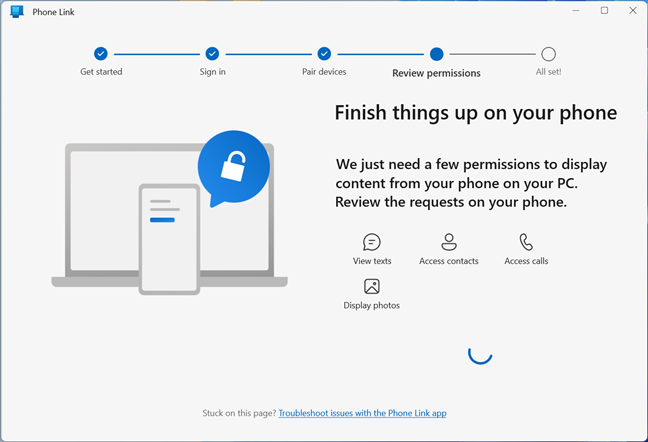Click the Access contacts person icon
This screenshot has width=648, height=442.
pos(449,242)
